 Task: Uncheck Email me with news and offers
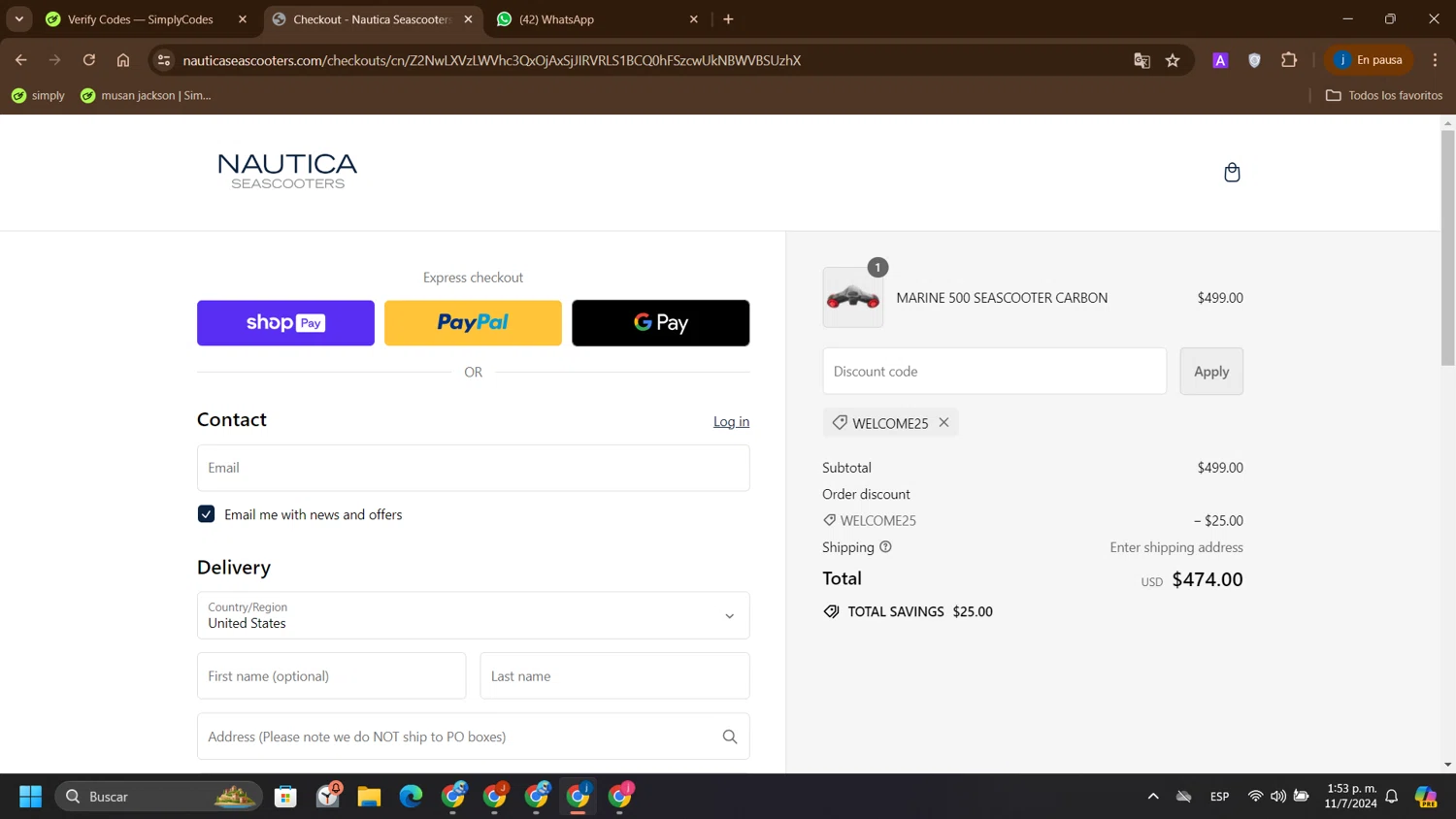[x=206, y=514]
